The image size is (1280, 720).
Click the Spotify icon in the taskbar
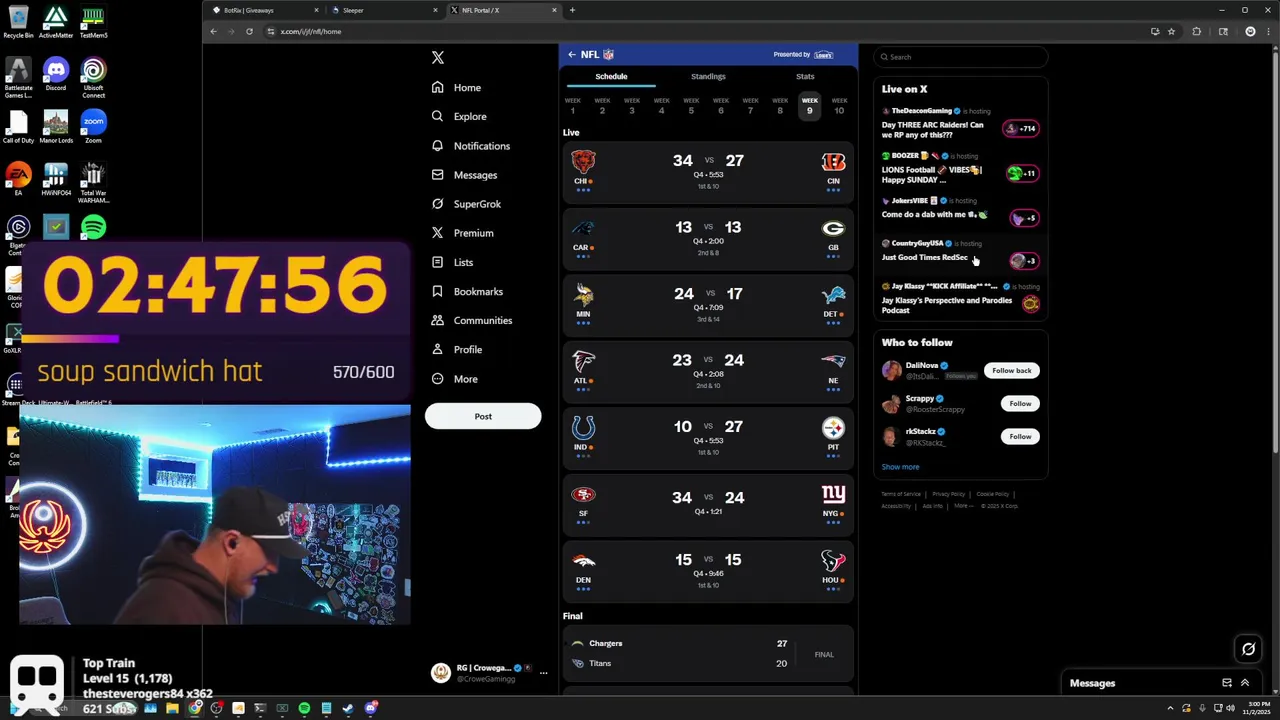pyautogui.click(x=304, y=709)
